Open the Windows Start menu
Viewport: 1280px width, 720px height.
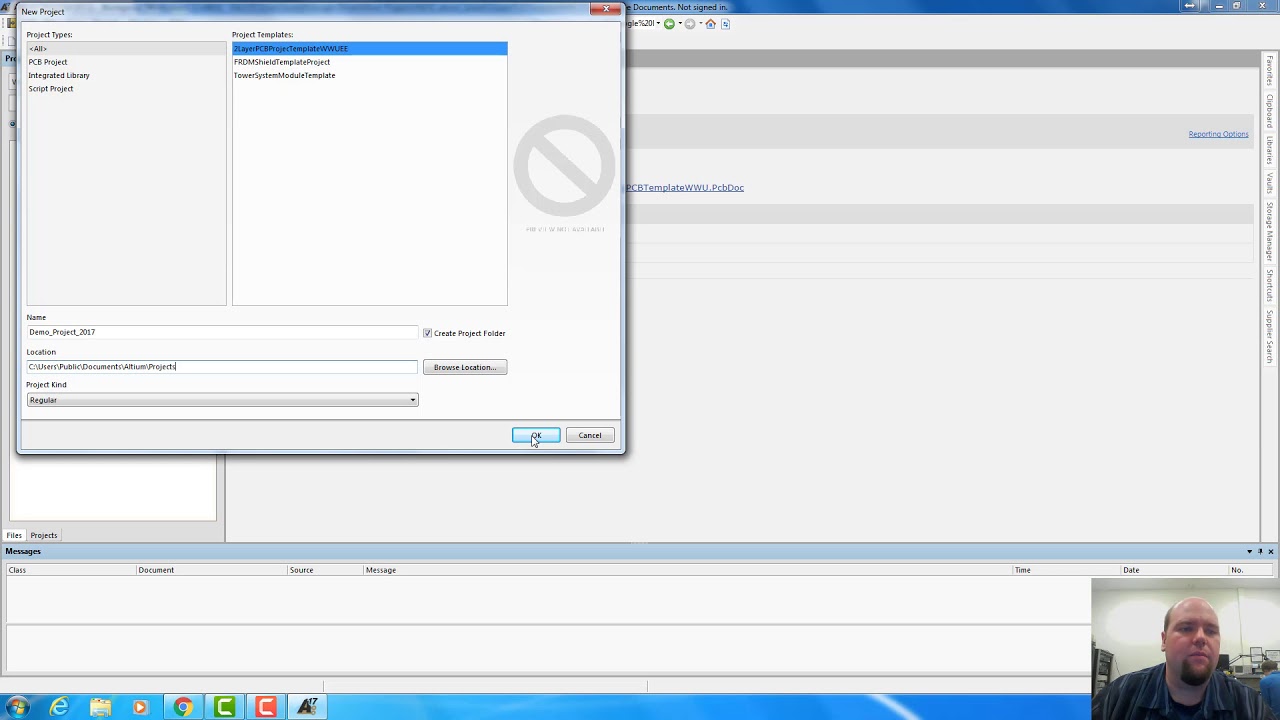17,708
